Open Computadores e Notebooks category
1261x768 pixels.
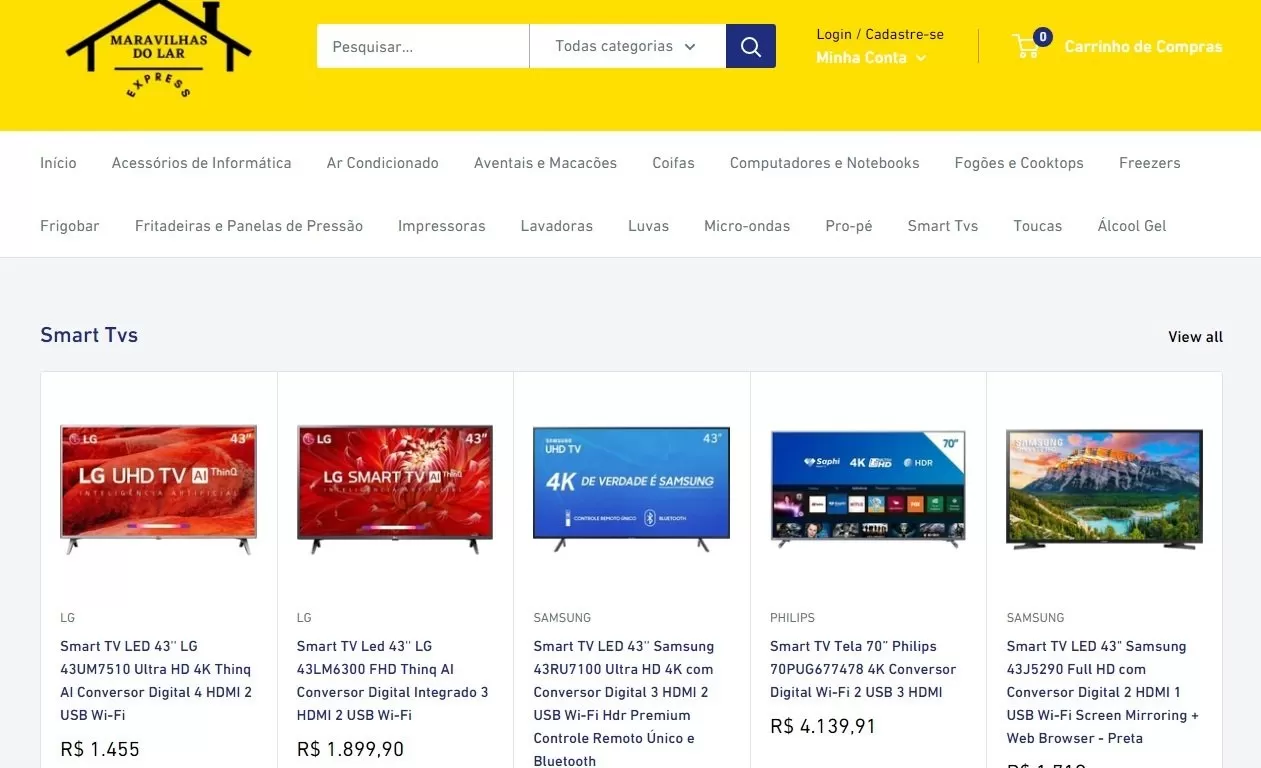(x=824, y=163)
